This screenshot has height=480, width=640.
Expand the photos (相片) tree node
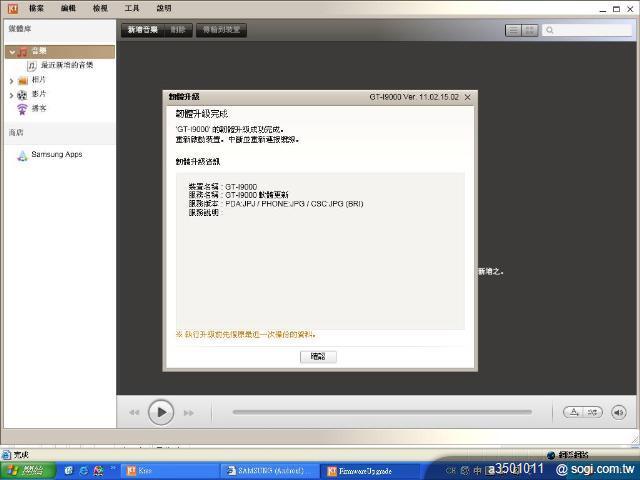click(x=12, y=80)
